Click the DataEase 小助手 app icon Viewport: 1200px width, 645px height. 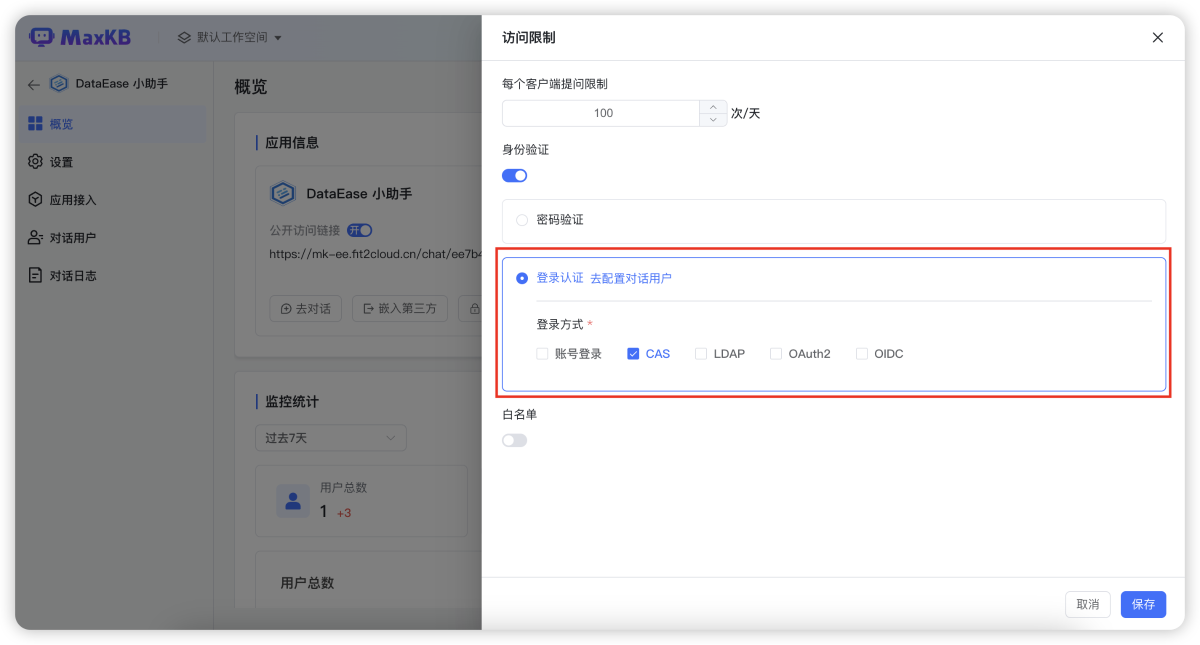(59, 83)
